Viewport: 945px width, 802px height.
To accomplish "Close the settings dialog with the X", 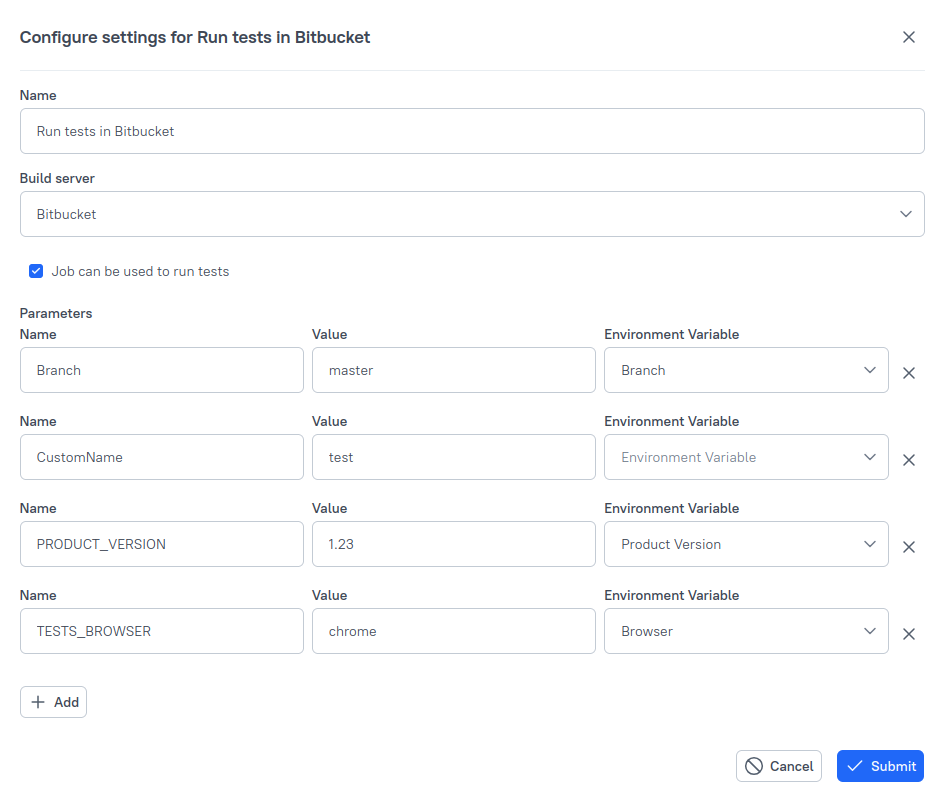I will click(x=909, y=37).
